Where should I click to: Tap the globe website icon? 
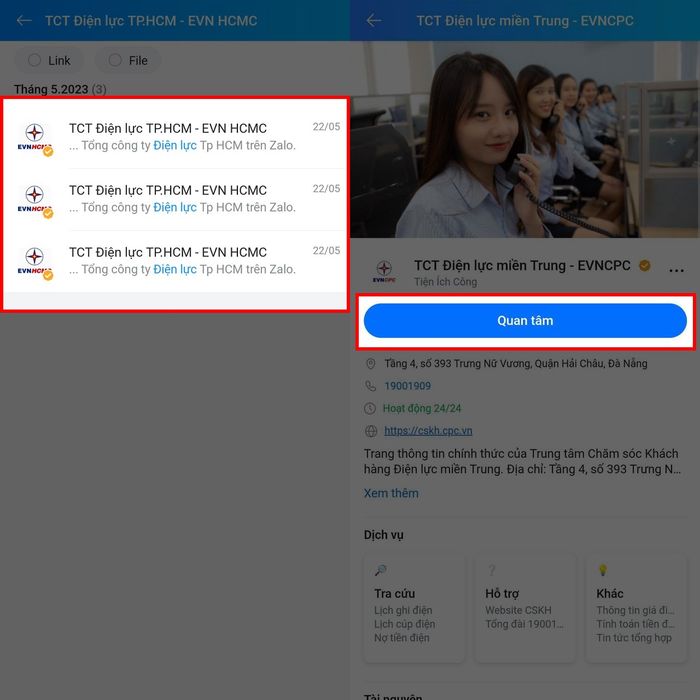(371, 431)
